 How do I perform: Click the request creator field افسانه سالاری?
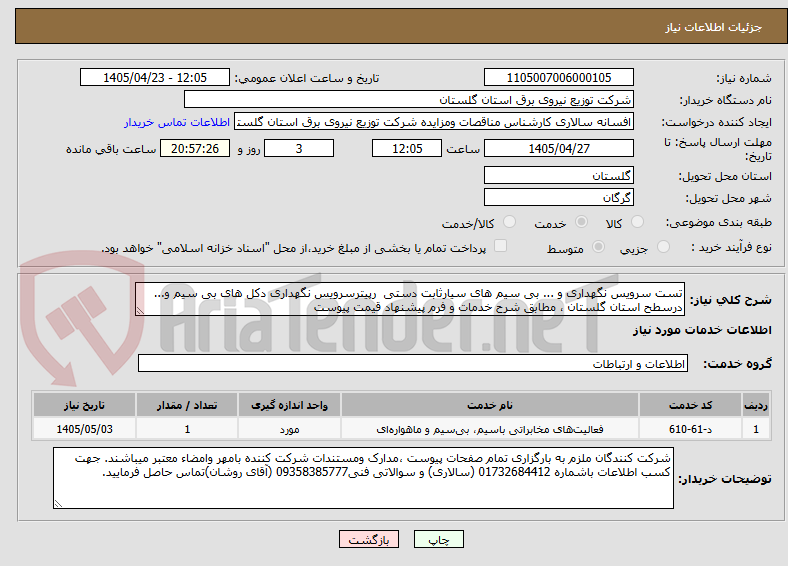[434, 122]
